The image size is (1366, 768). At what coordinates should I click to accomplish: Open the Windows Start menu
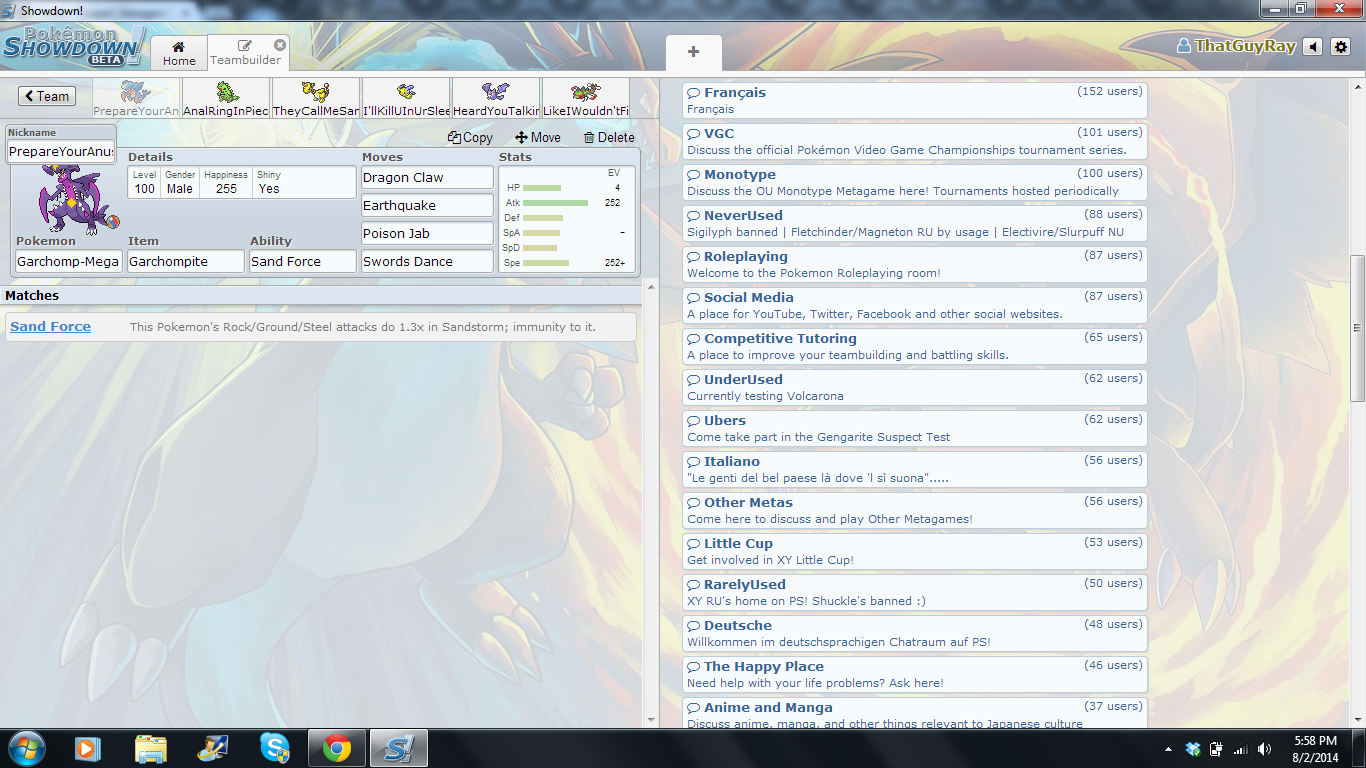26,748
